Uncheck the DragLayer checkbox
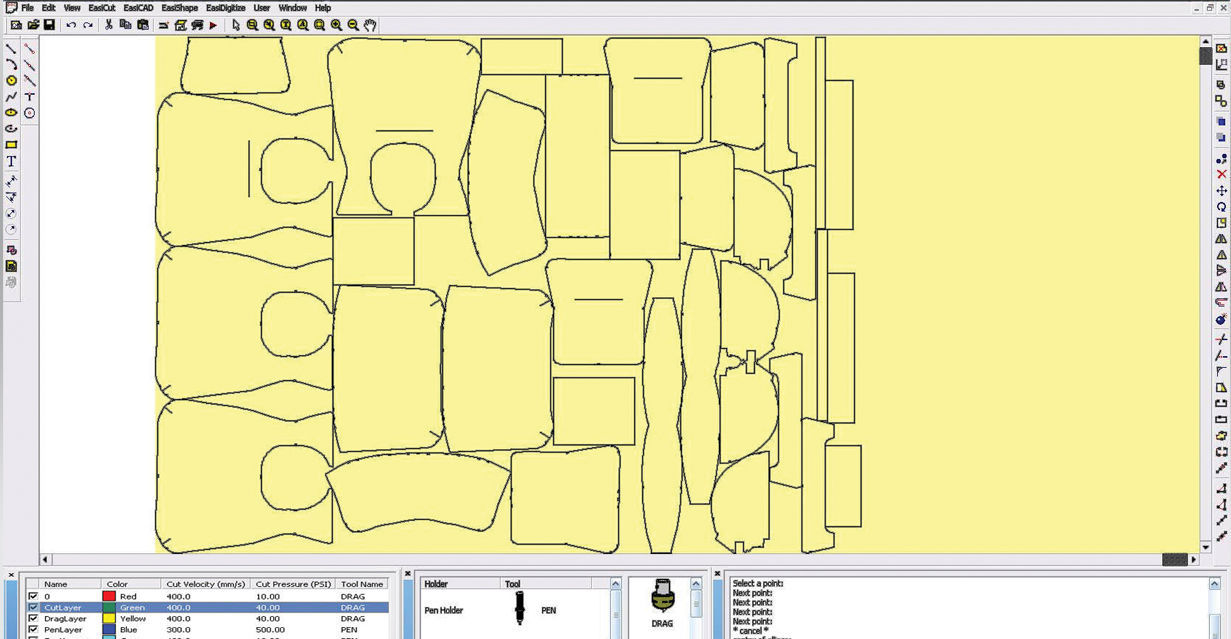Viewport: 1231px width, 639px height. pos(32,618)
